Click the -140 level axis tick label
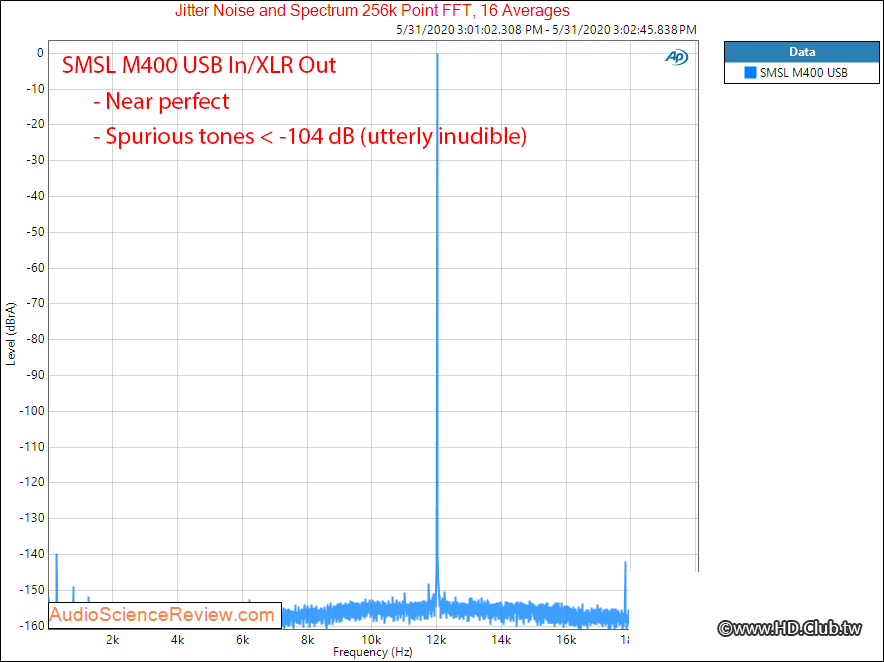The image size is (884, 662). pos(32,554)
